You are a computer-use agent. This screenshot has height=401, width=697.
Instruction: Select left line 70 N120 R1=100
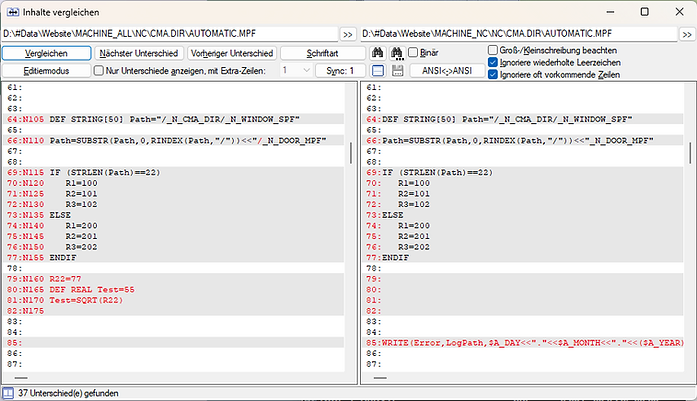tap(173, 183)
